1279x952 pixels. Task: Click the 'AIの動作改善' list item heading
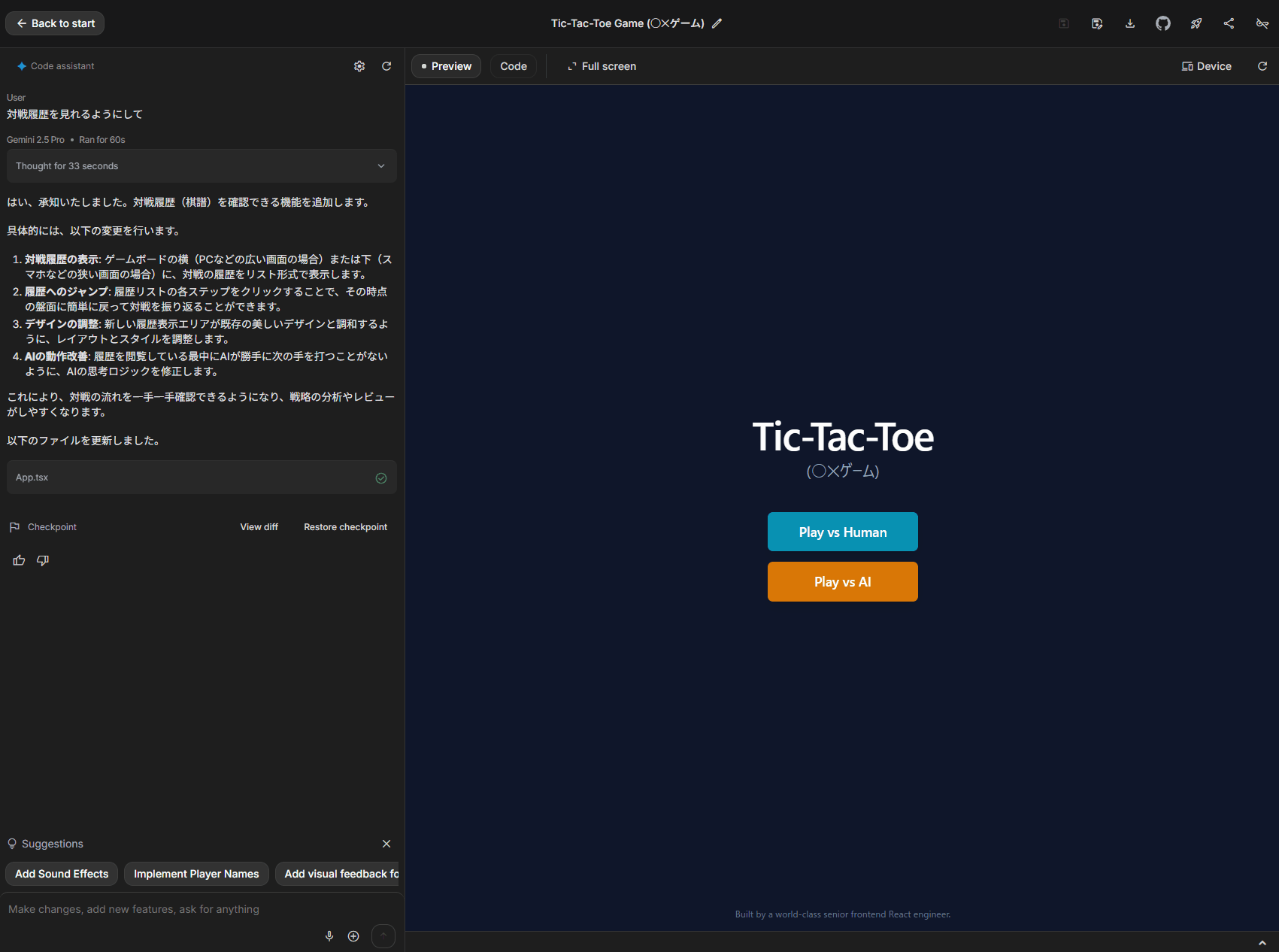tap(56, 356)
